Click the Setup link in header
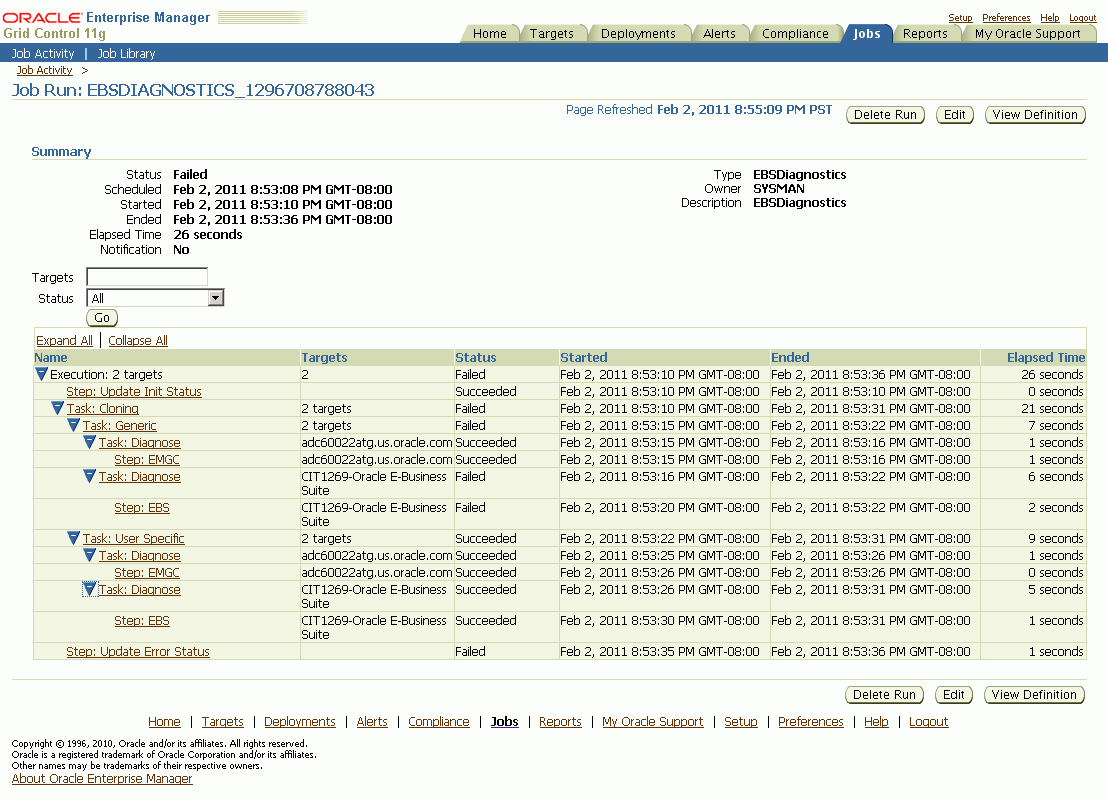Image resolution: width=1108 pixels, height=799 pixels. [x=960, y=18]
